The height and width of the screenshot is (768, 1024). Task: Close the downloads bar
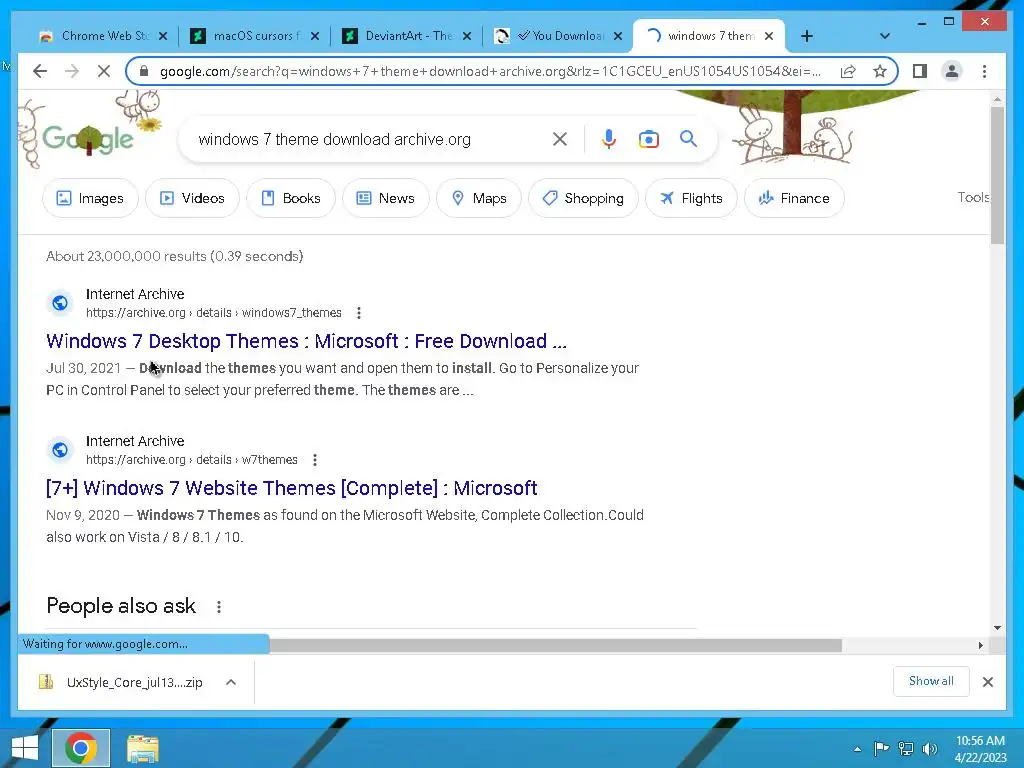987,682
